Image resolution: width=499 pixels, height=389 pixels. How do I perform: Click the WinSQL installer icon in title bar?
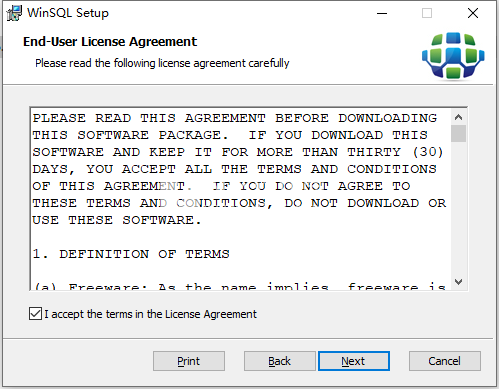point(14,13)
